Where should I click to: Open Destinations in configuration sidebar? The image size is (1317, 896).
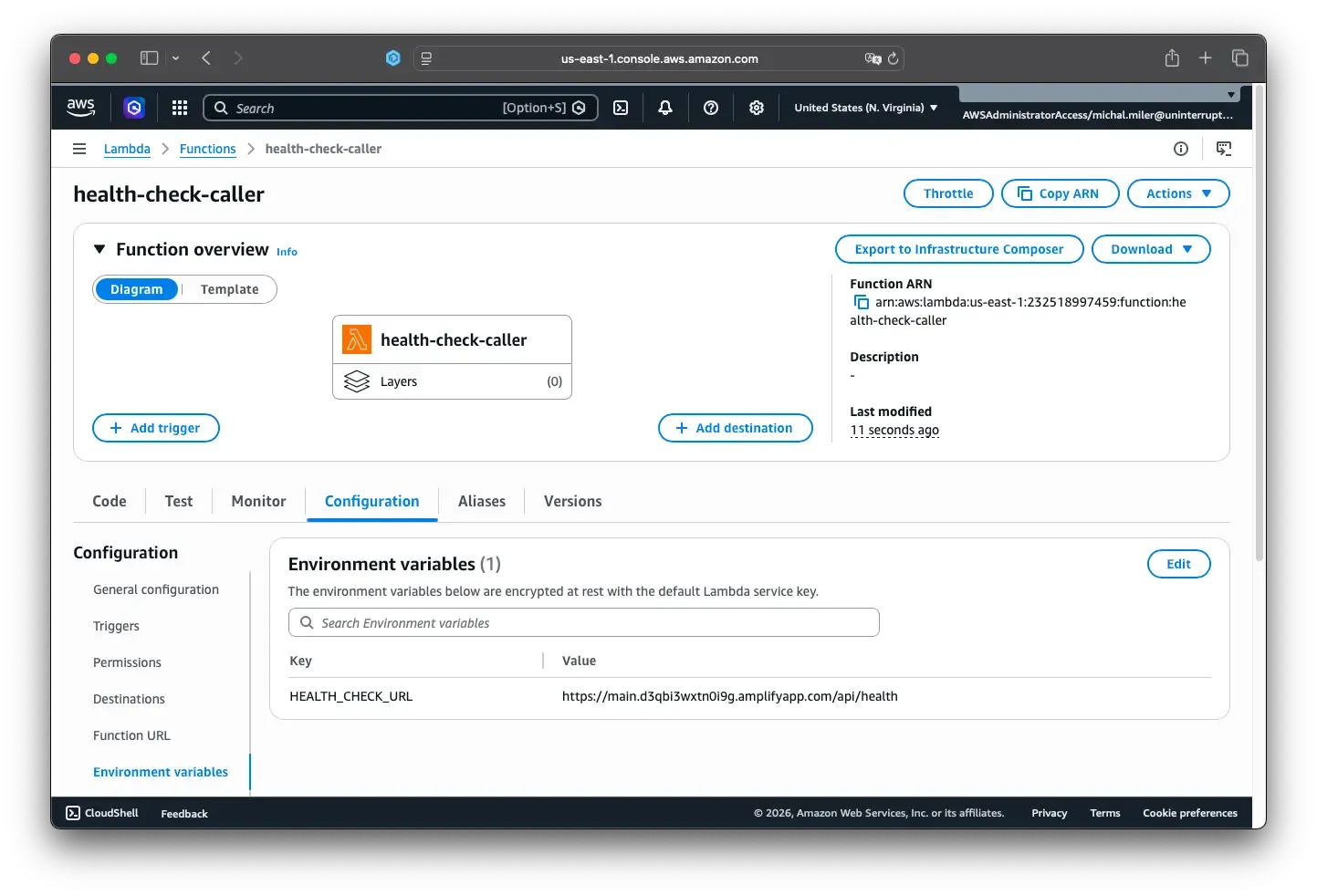pos(129,699)
